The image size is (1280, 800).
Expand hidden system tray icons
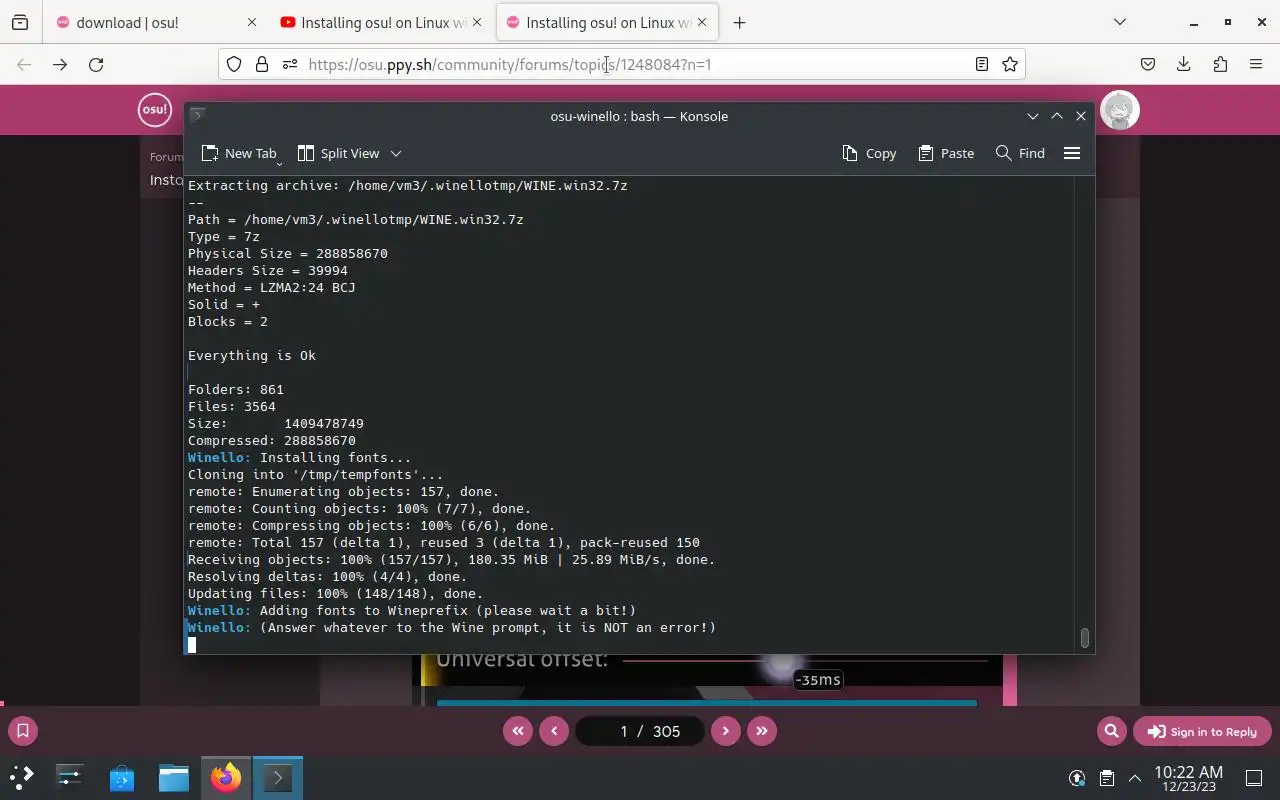point(1135,778)
